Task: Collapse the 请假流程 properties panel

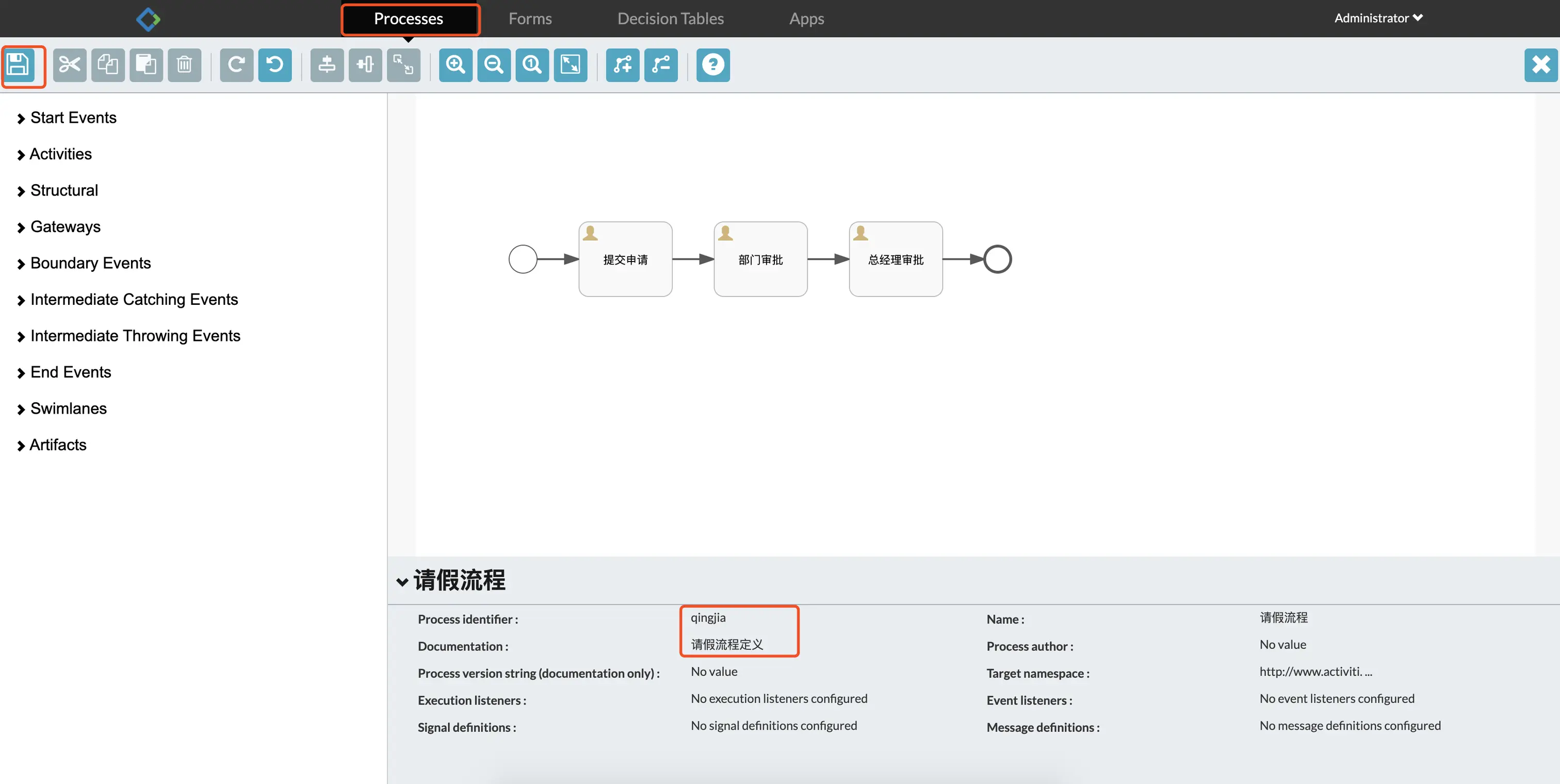Action: pos(402,581)
